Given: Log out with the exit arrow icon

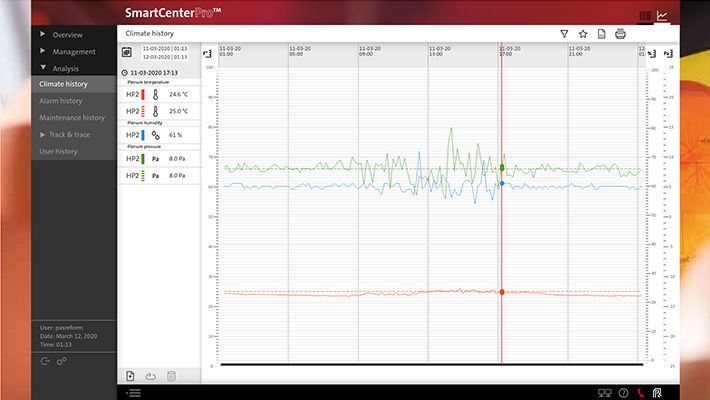Looking at the screenshot, I should pyautogui.click(x=45, y=361).
